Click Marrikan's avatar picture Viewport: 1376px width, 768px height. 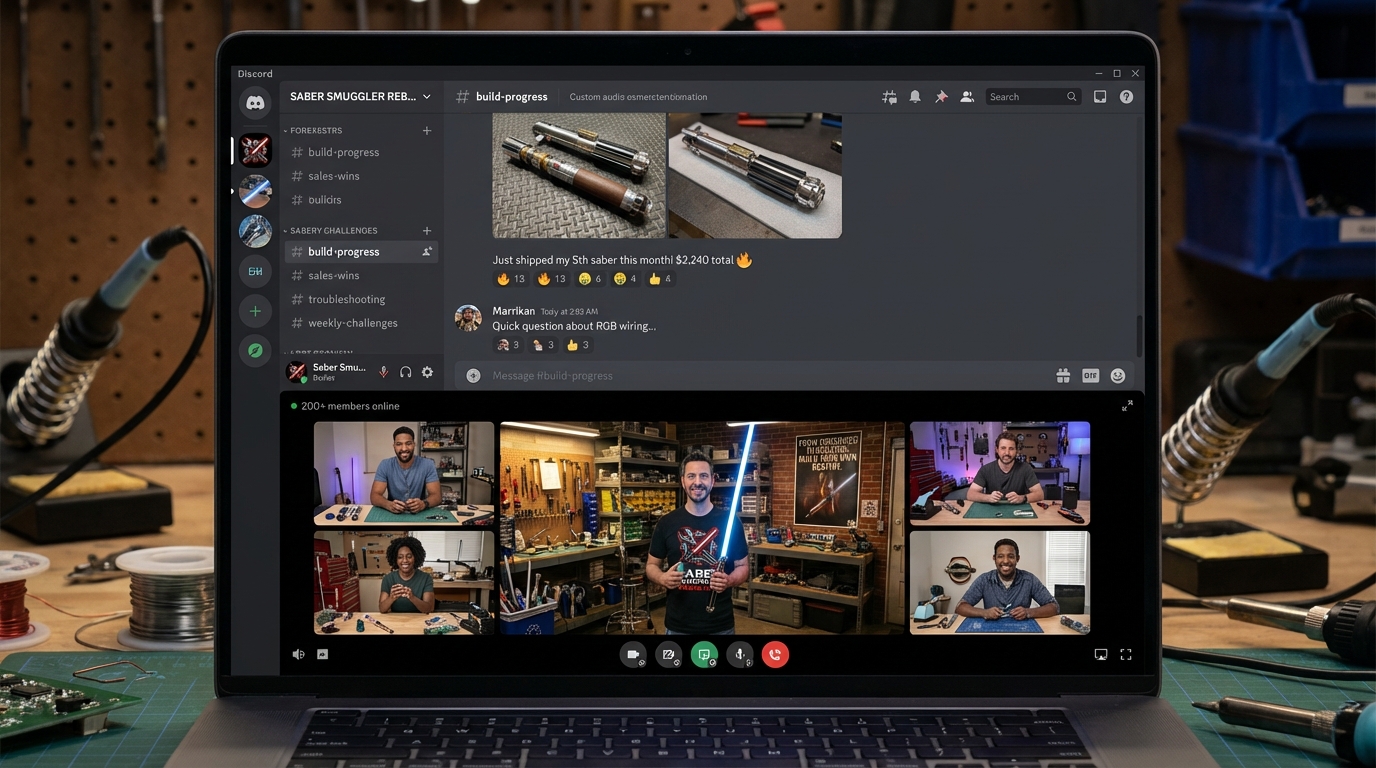[x=468, y=318]
